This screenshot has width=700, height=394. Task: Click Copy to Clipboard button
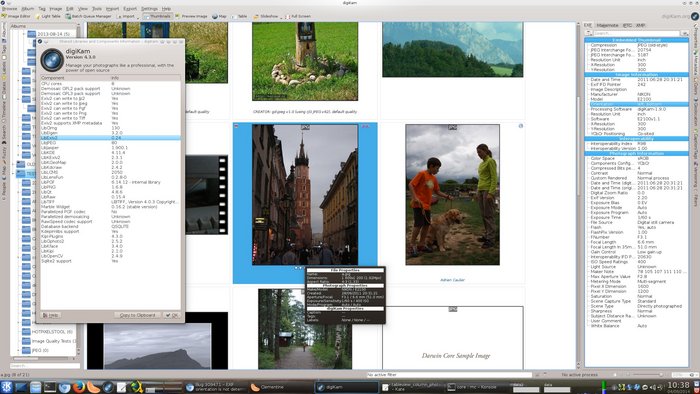coord(137,315)
